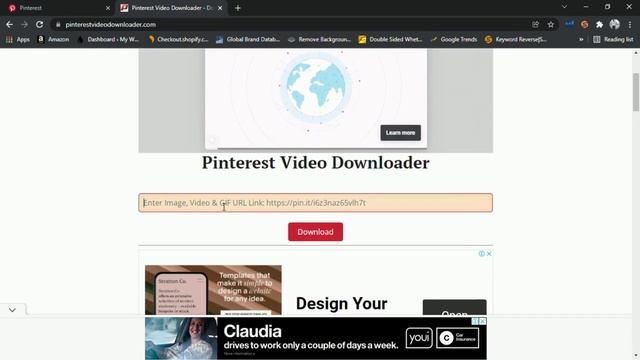
Task: Select the Pinterest Video Downloader tab
Action: coord(171,8)
